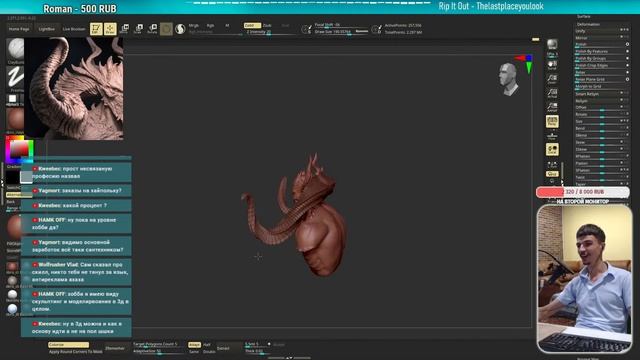Open the reference image thumbnail

pos(74,89)
